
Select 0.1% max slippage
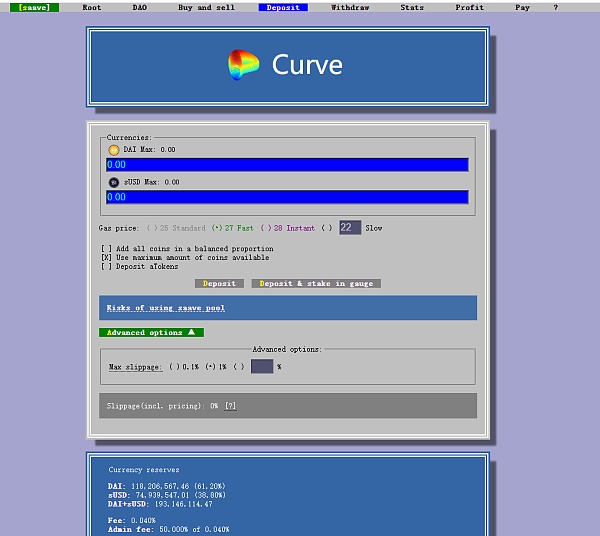click(x=184, y=367)
